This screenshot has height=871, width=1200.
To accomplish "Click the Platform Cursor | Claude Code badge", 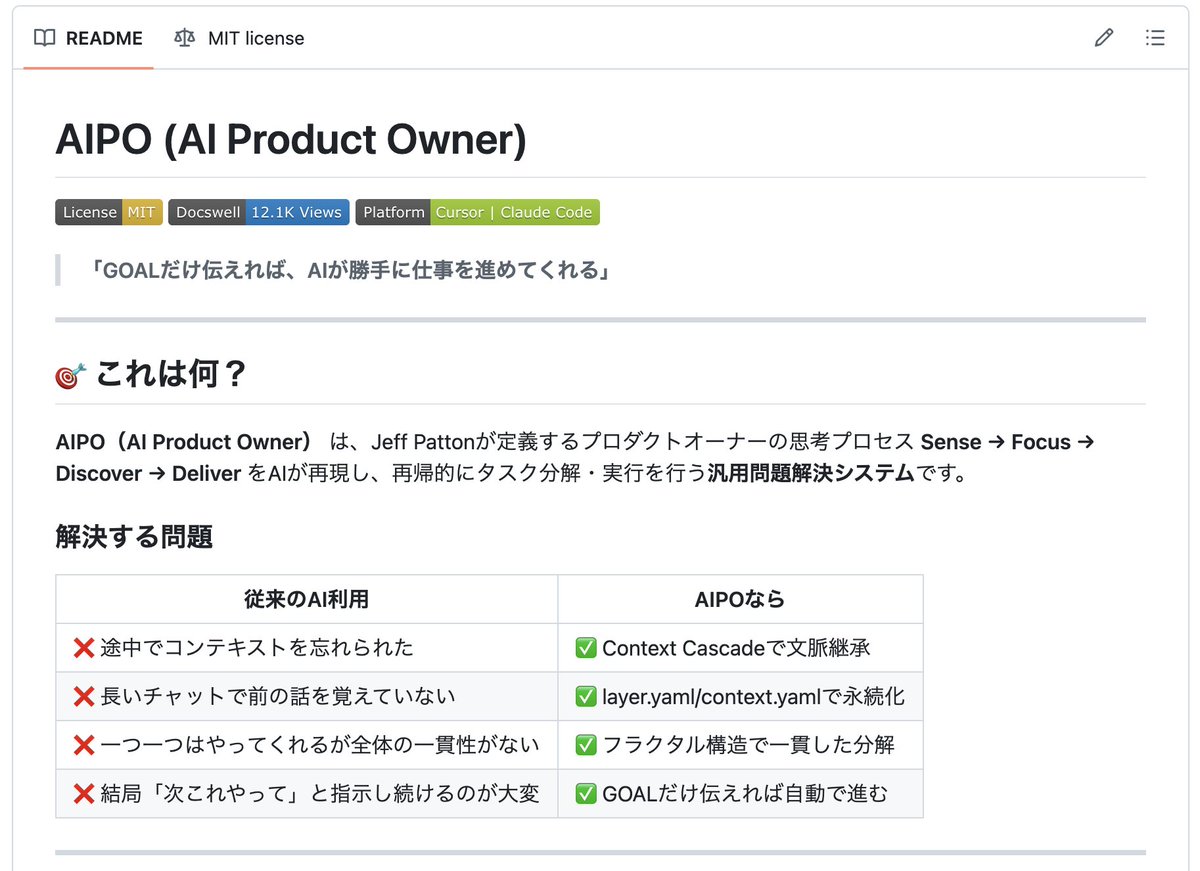I will 478,212.
